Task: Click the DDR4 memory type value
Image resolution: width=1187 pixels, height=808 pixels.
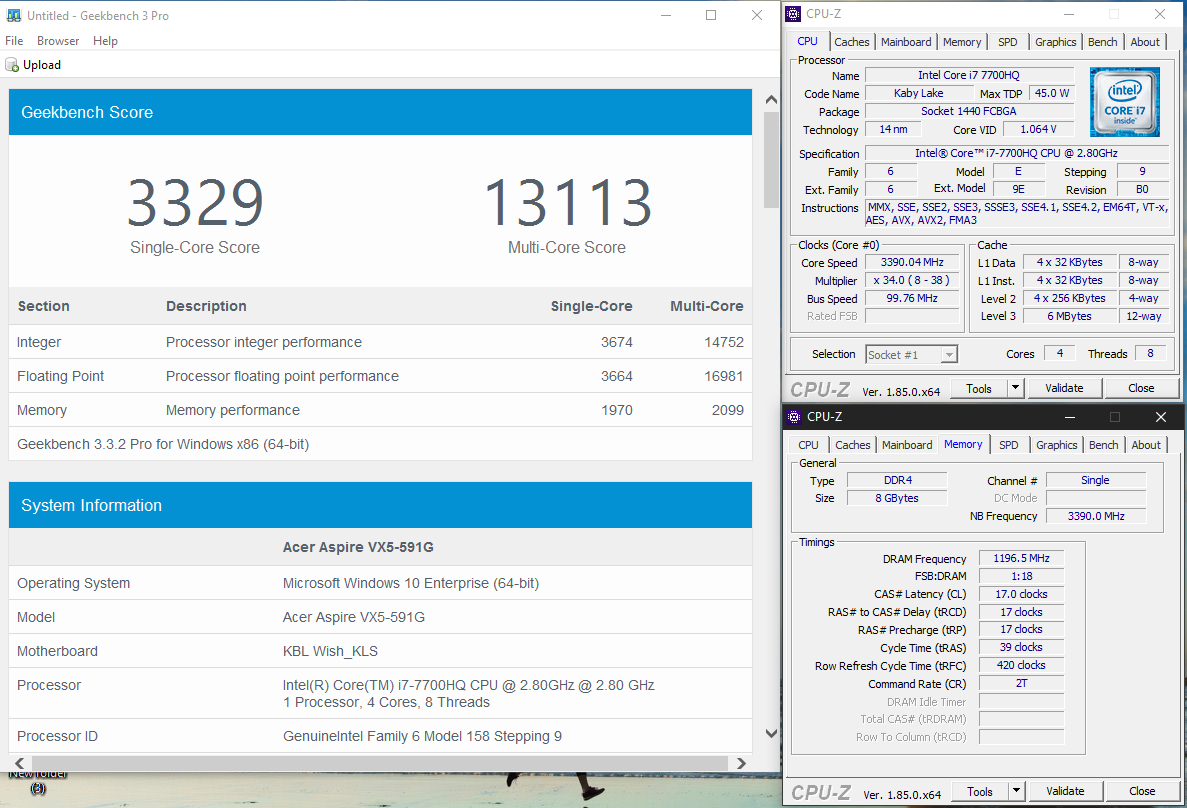Action: click(x=897, y=480)
